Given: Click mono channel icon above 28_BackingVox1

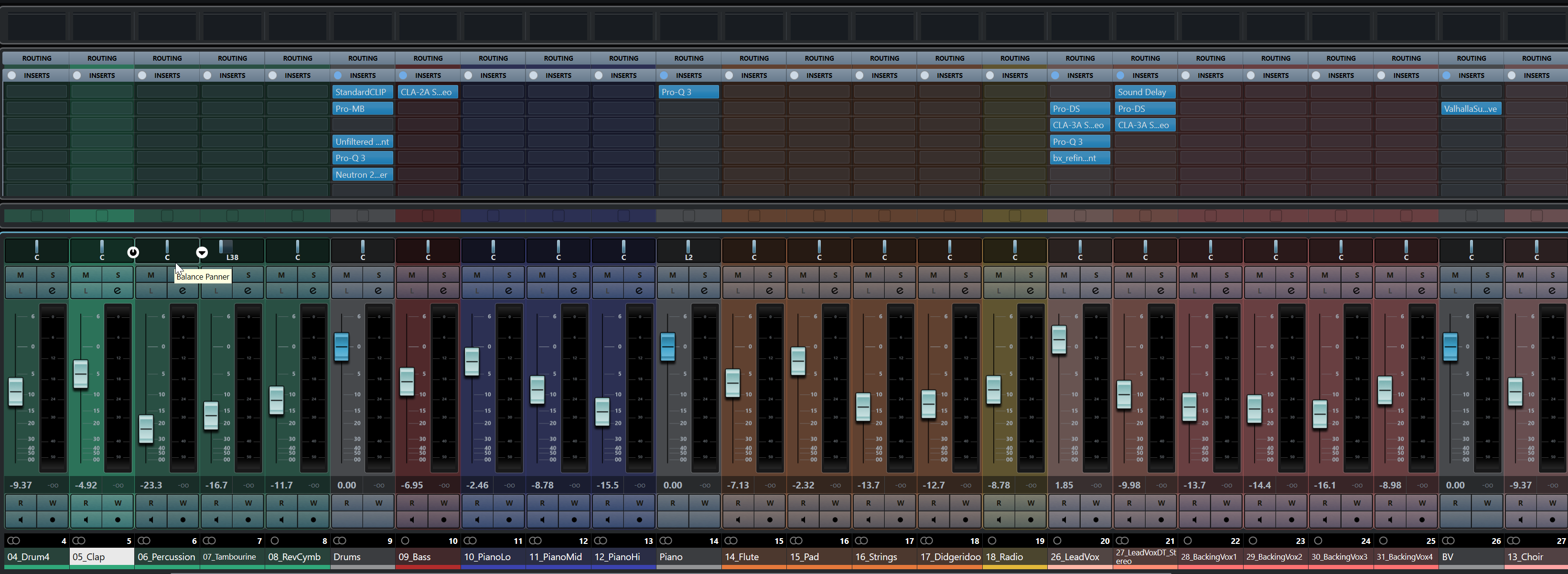Looking at the screenshot, I should [1188, 541].
